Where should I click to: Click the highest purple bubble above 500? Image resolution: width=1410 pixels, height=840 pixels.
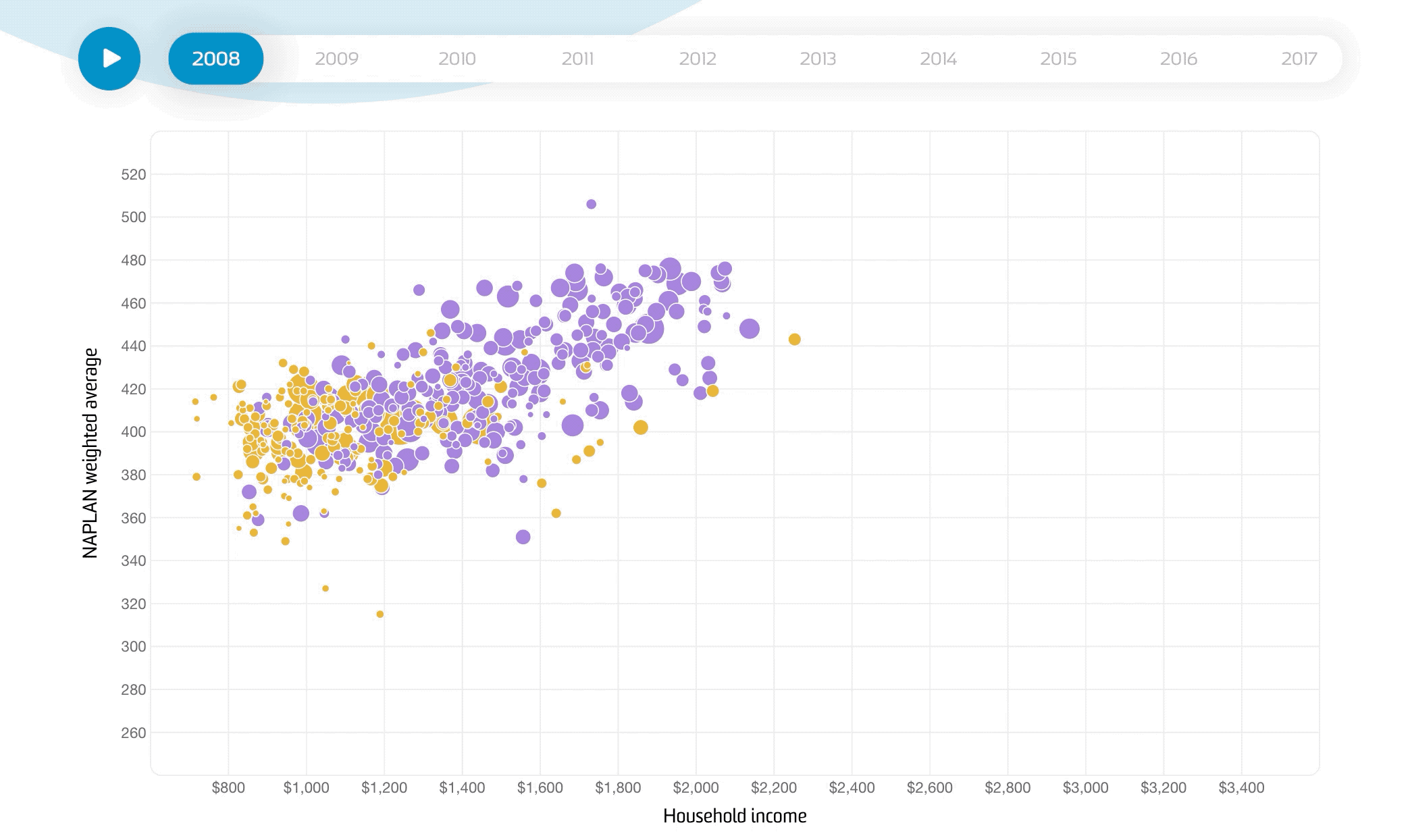(591, 204)
